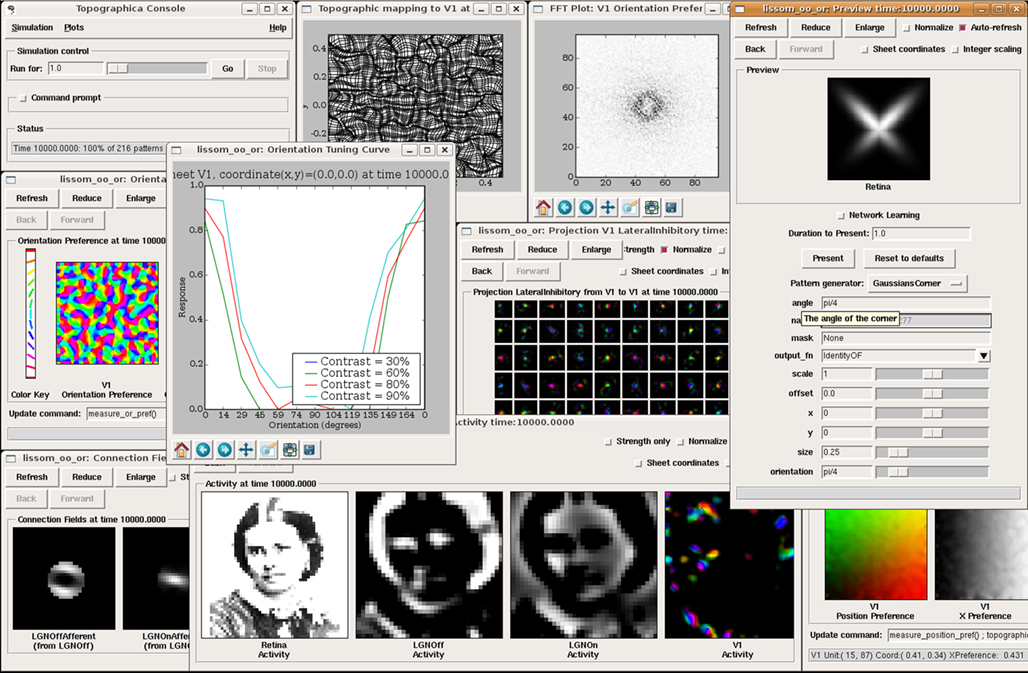Open Configure subplots in Orientation Tuning Curve toolbar
The image size is (1028, 673).
point(290,450)
